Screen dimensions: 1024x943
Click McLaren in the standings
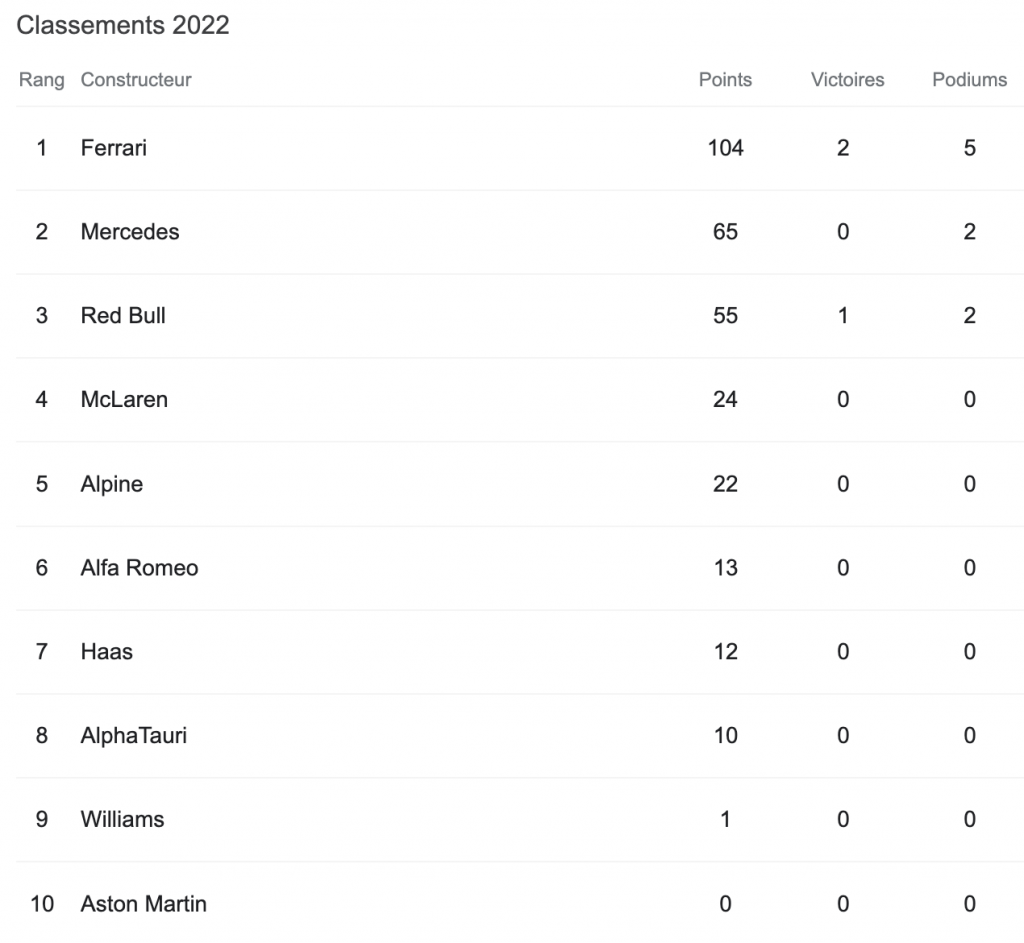[124, 400]
